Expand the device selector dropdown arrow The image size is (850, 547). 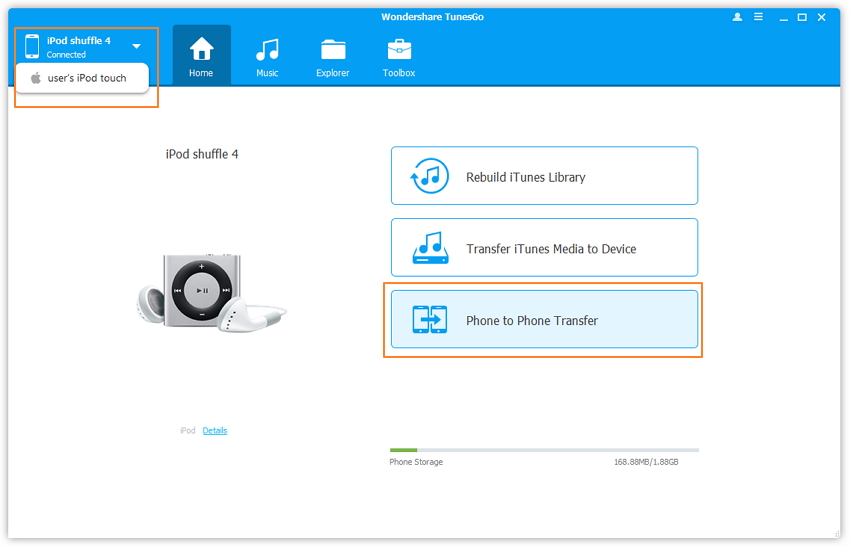[136, 46]
